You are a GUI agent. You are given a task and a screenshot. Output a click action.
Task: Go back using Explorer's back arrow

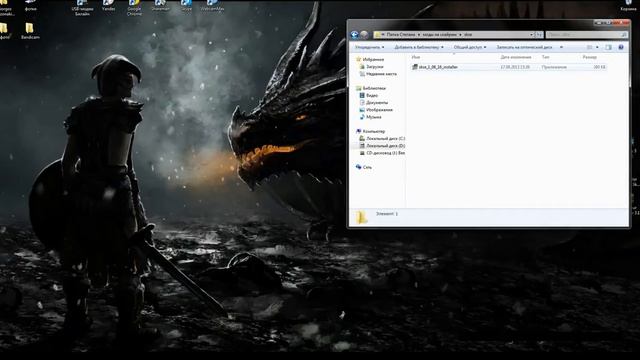[354, 35]
